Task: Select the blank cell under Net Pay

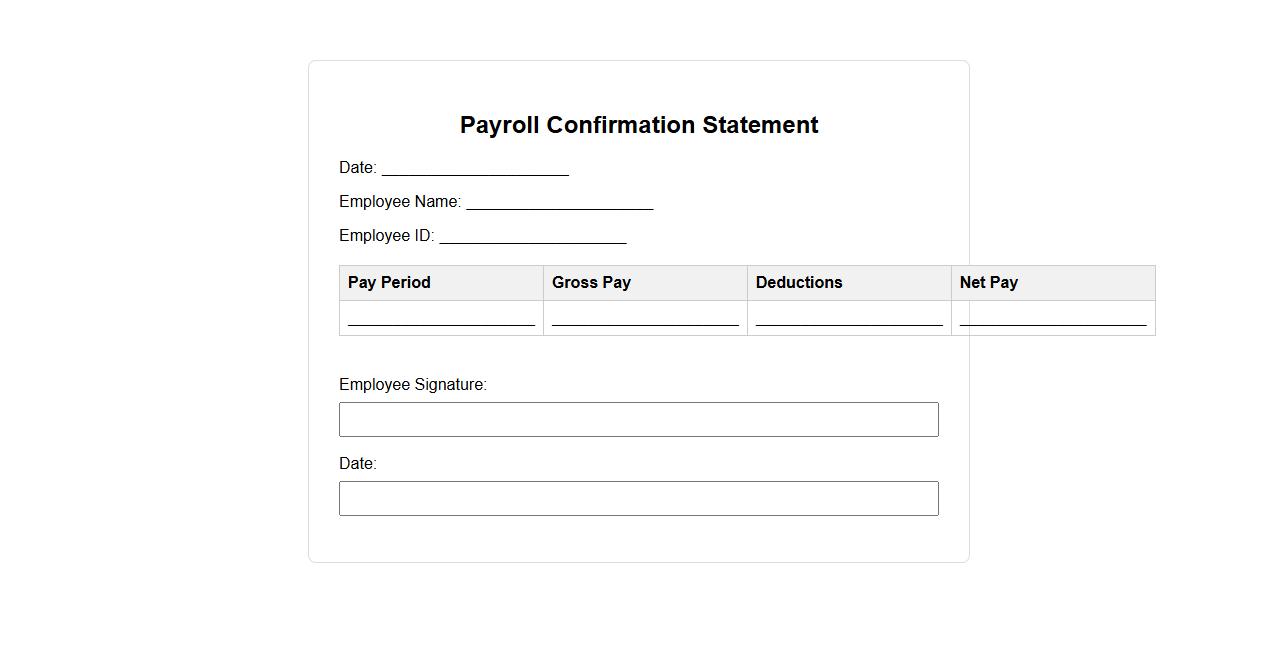Action: (x=1053, y=318)
